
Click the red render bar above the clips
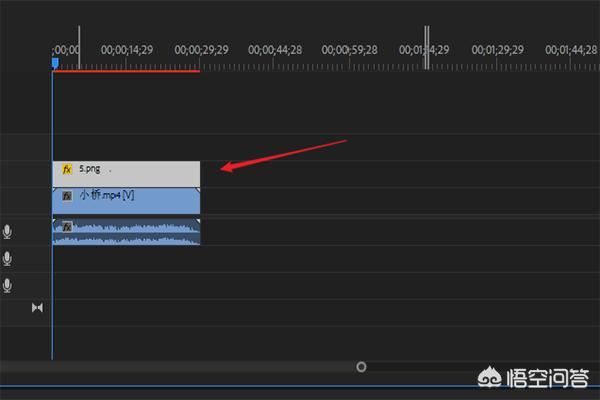tap(125, 71)
